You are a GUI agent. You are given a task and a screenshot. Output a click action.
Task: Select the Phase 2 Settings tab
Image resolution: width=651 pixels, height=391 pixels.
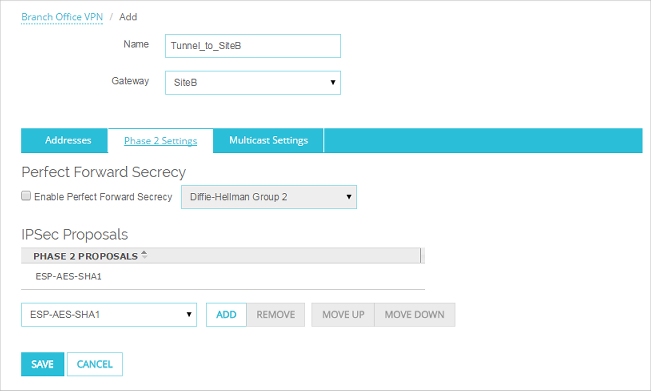click(160, 141)
